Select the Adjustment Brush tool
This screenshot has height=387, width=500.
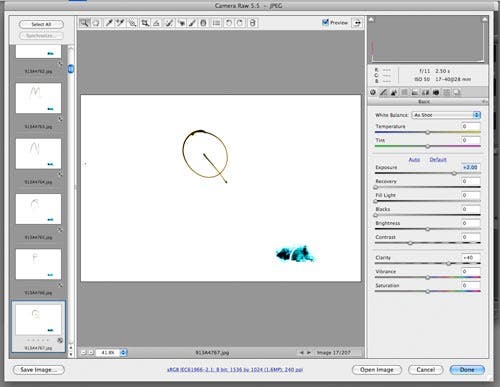point(192,23)
